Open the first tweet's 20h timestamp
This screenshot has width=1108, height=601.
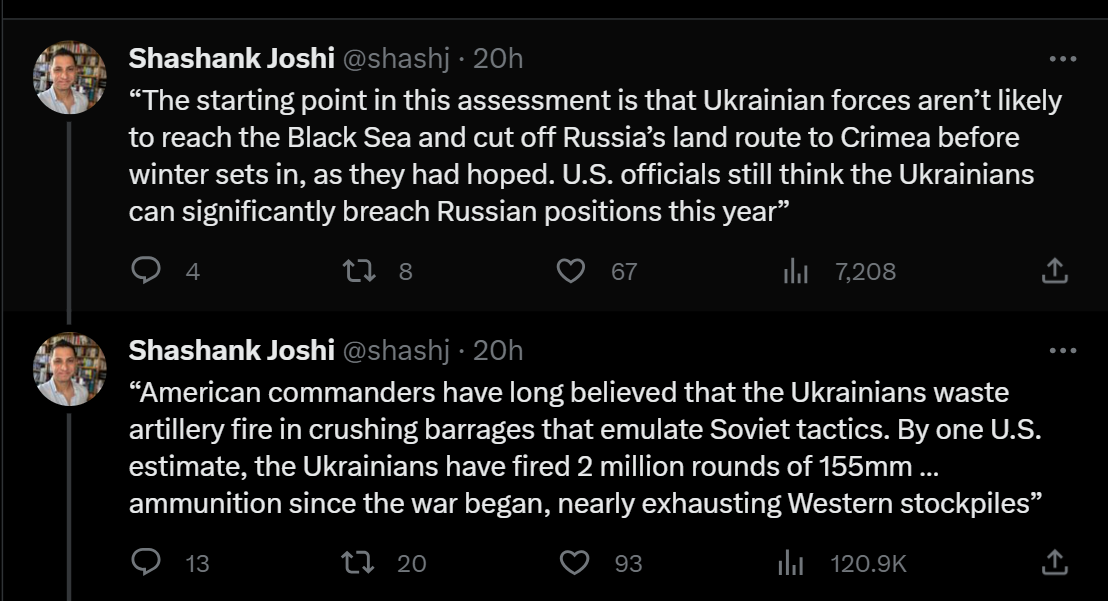pyautogui.click(x=498, y=59)
